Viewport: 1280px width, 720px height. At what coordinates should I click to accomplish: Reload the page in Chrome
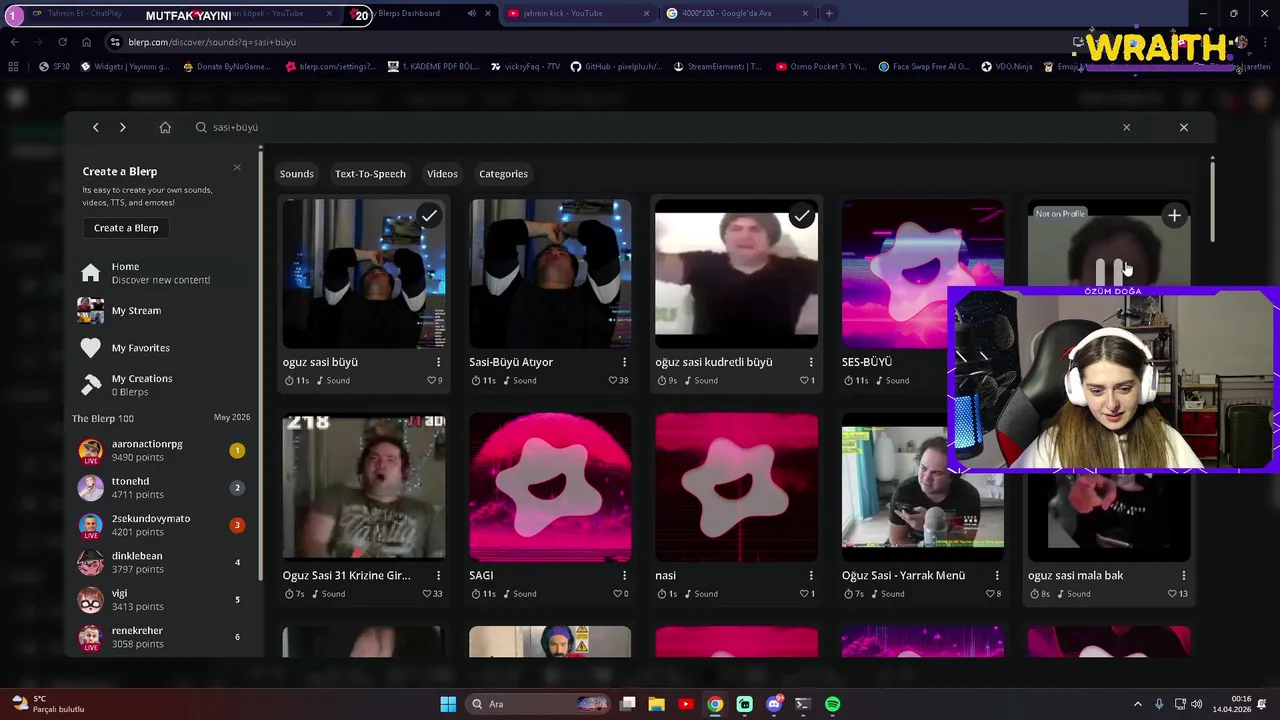[62, 42]
